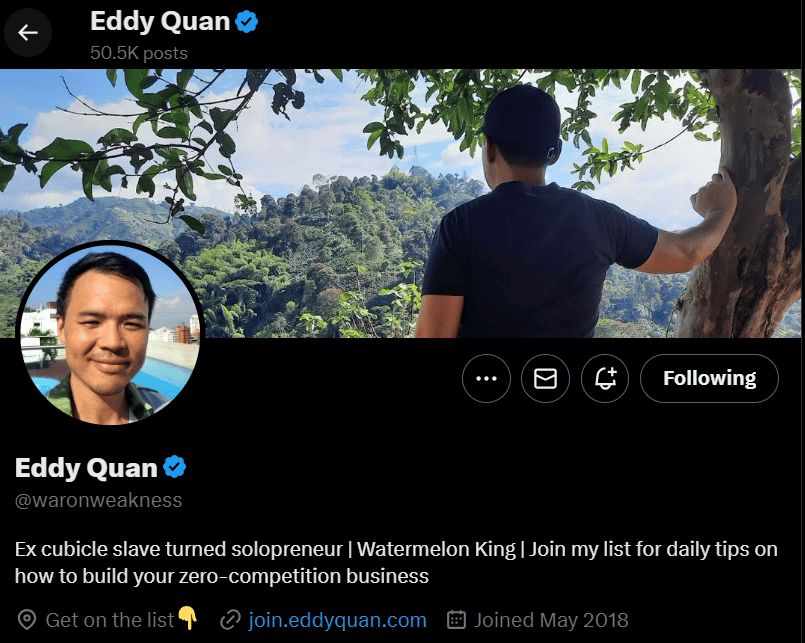
Task: Select the @waronweakness handle
Action: 99,500
